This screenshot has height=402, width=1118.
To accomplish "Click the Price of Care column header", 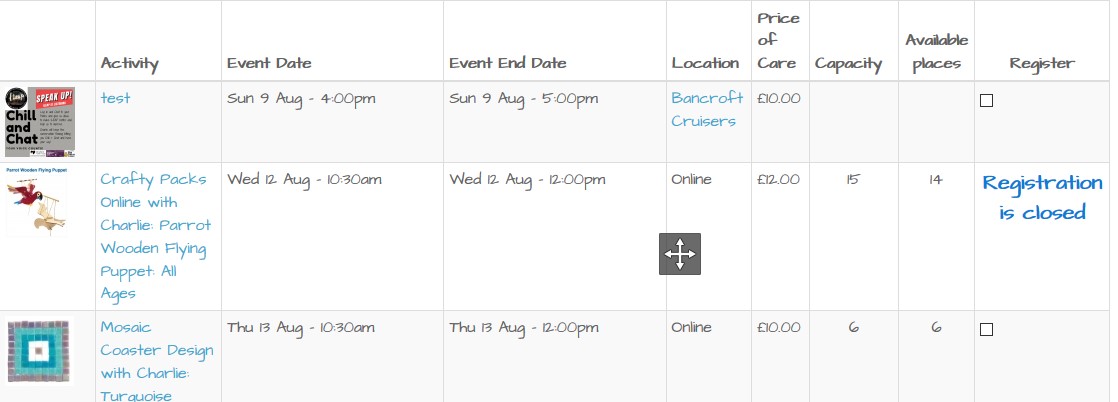I will click(x=777, y=41).
